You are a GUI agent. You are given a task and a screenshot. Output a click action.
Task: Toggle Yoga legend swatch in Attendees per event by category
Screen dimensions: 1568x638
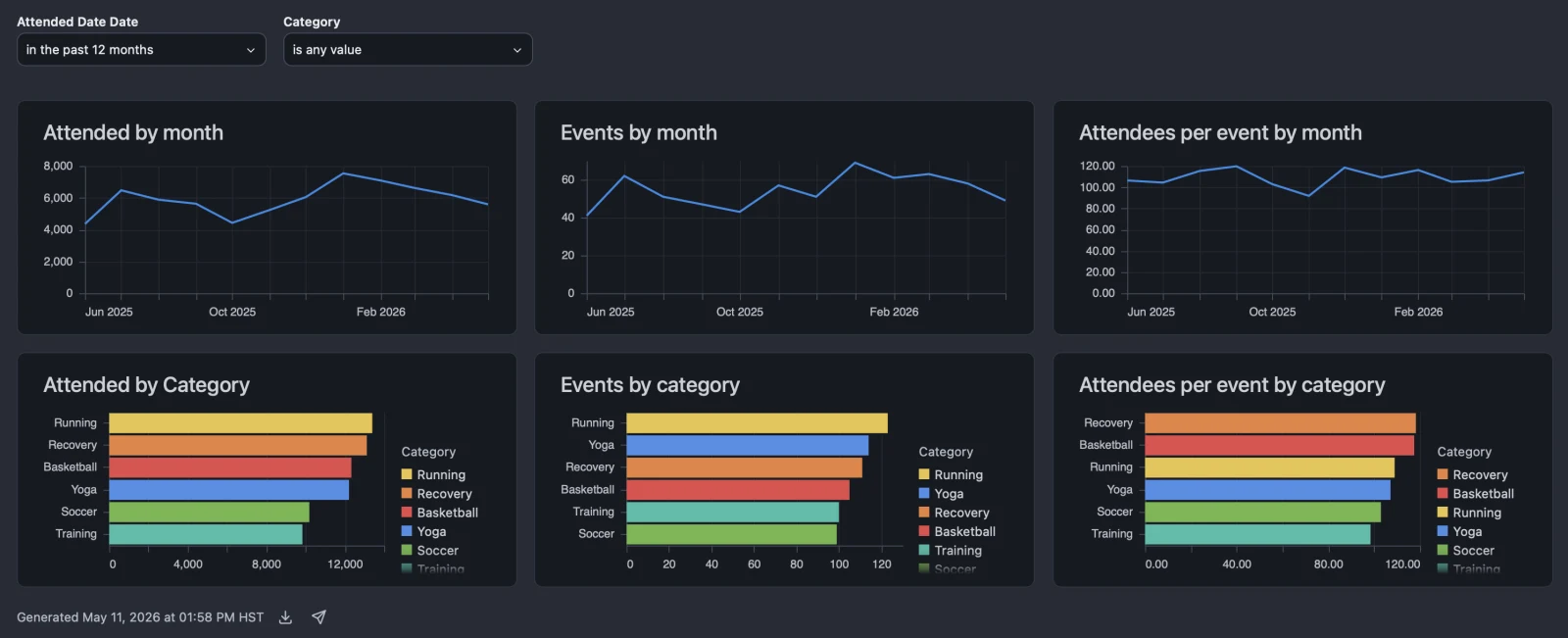point(1443,531)
